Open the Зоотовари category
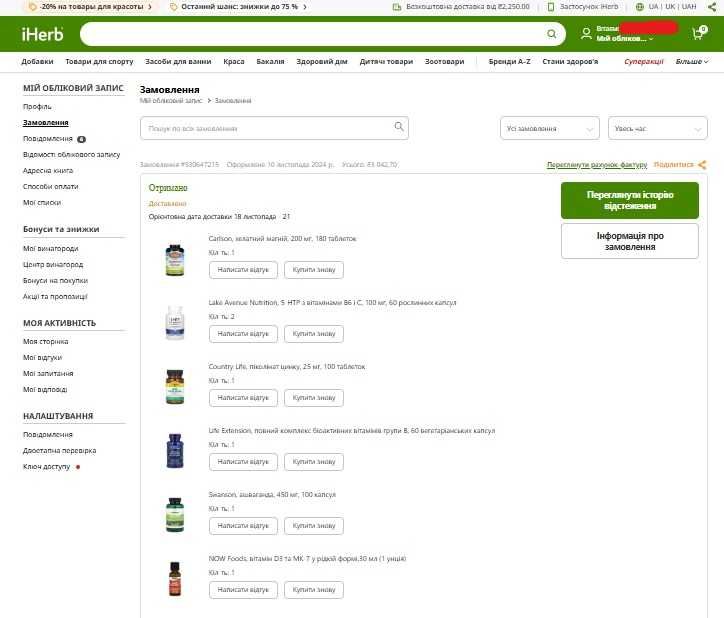 coord(445,61)
